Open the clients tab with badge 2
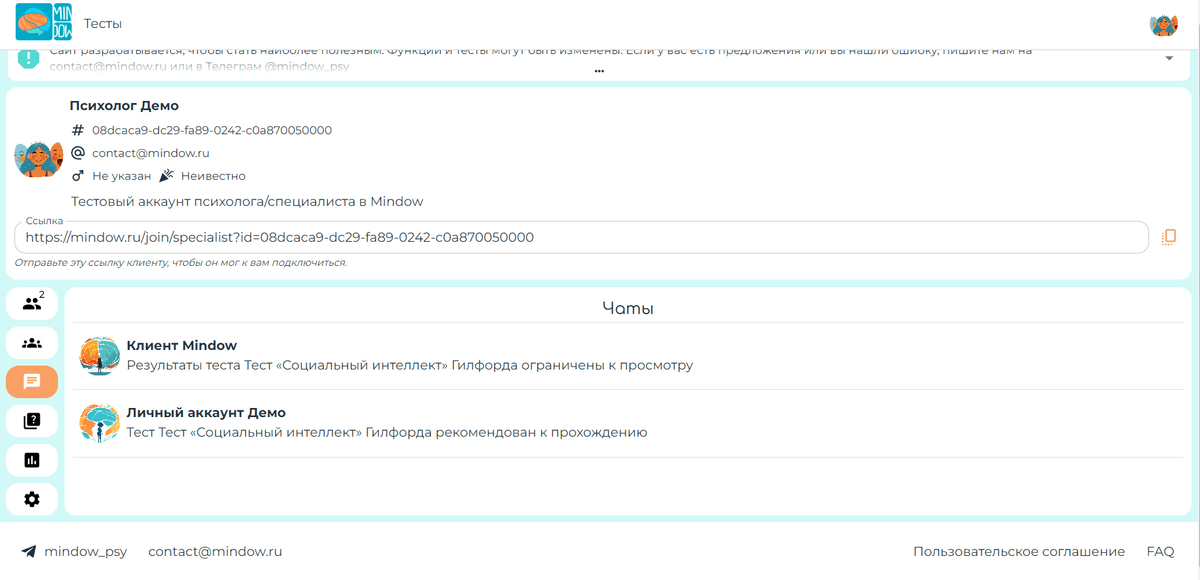Viewport: 1200px width, 580px height. pos(32,304)
